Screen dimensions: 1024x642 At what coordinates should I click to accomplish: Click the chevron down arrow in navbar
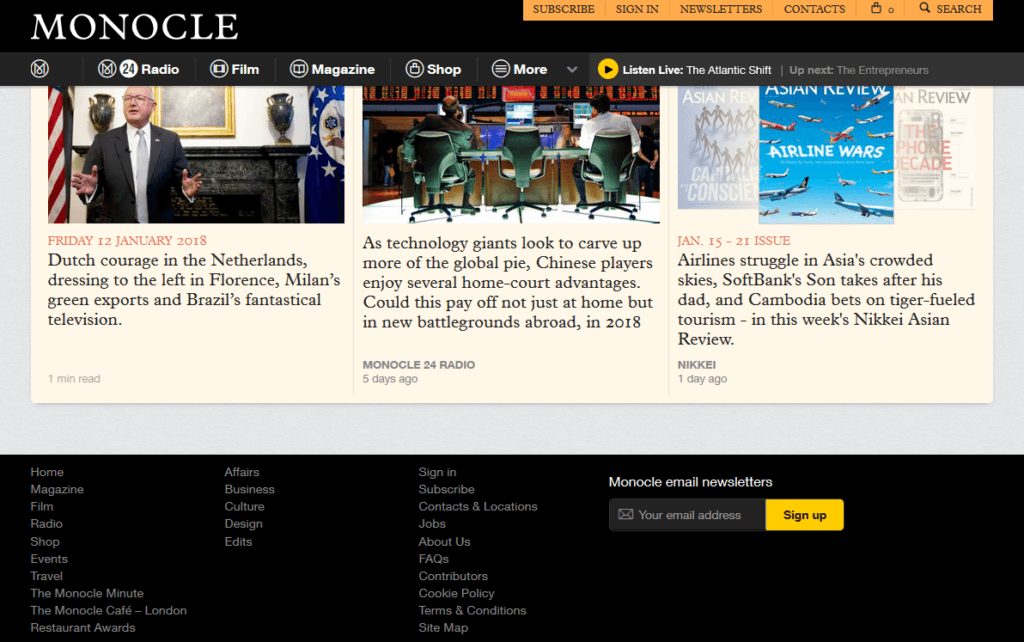coord(572,69)
